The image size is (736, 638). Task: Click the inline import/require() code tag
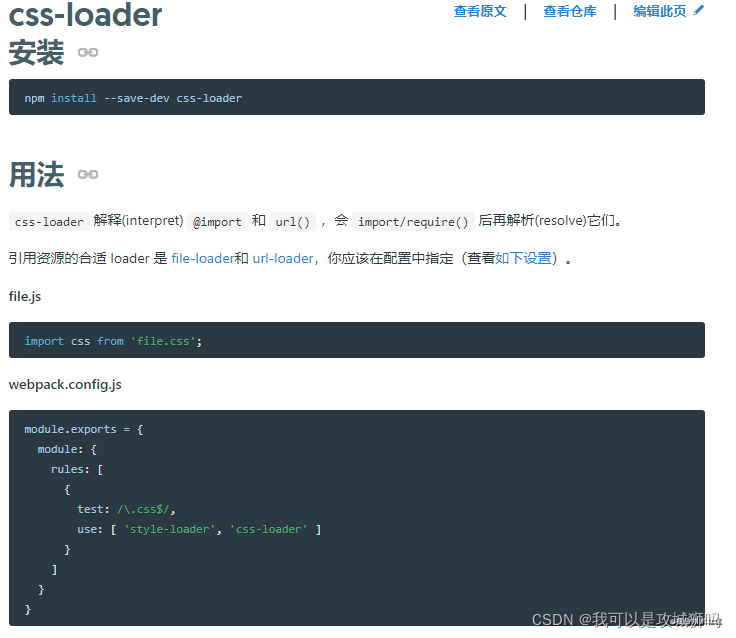pyautogui.click(x=413, y=222)
